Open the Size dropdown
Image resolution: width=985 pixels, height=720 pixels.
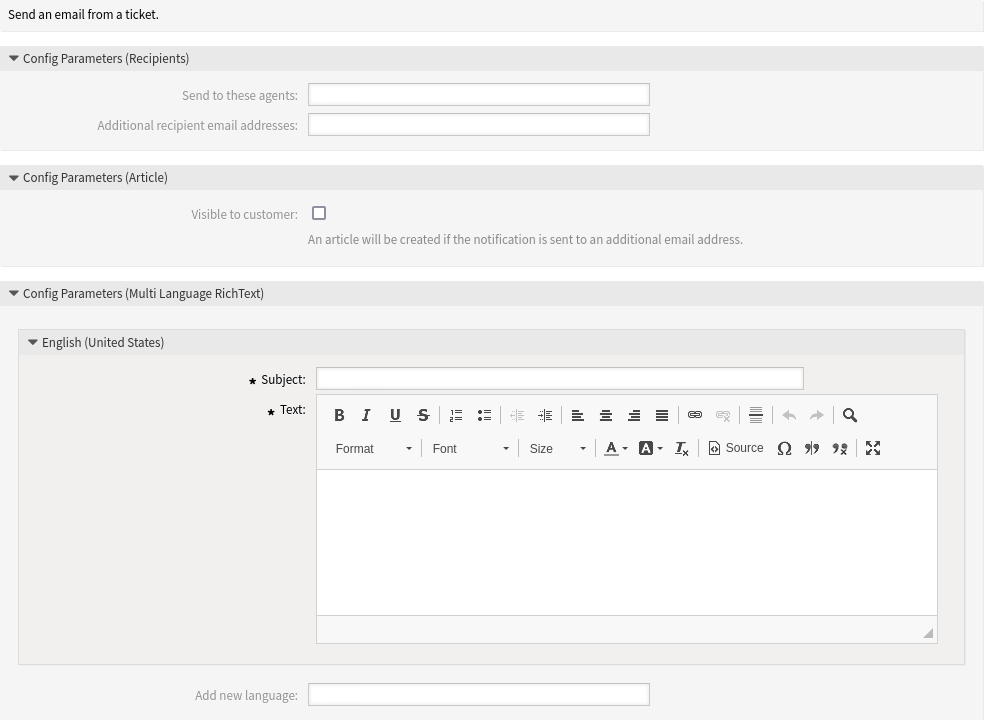pyautogui.click(x=557, y=449)
